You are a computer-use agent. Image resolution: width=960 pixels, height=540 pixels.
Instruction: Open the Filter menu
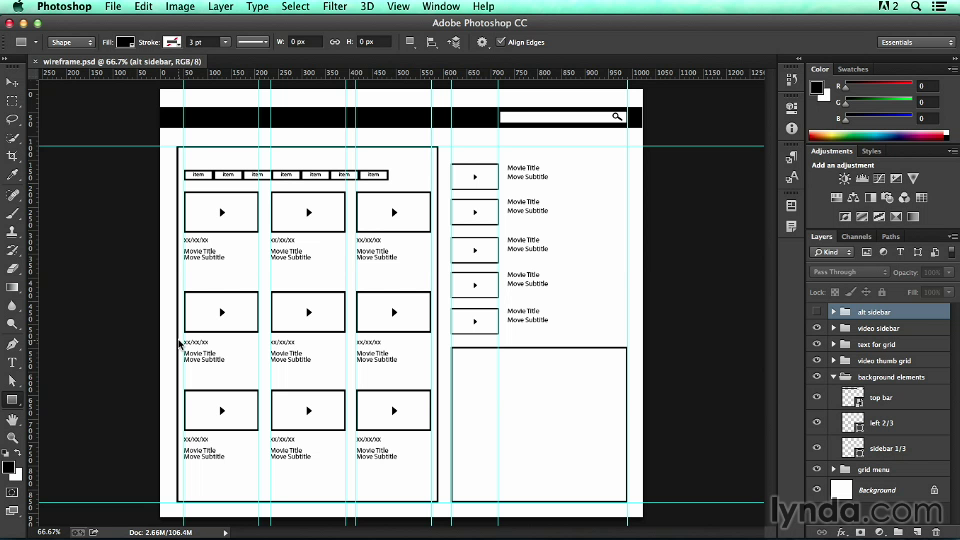click(335, 6)
